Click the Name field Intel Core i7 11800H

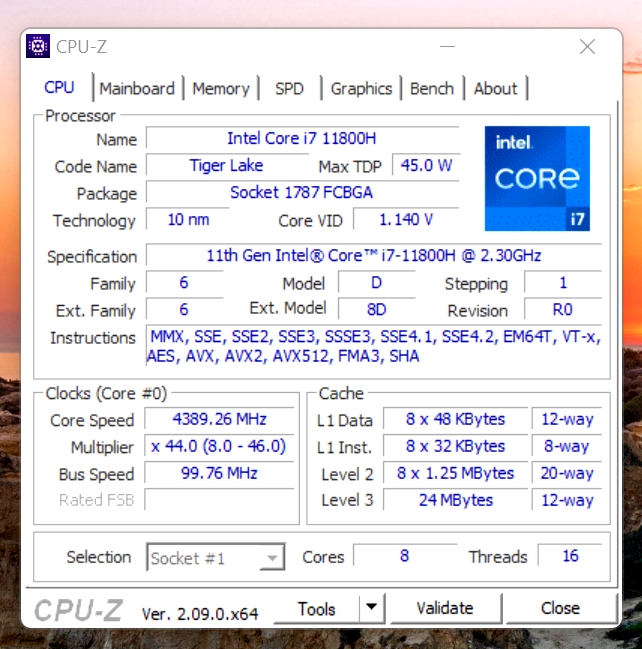tap(302, 138)
